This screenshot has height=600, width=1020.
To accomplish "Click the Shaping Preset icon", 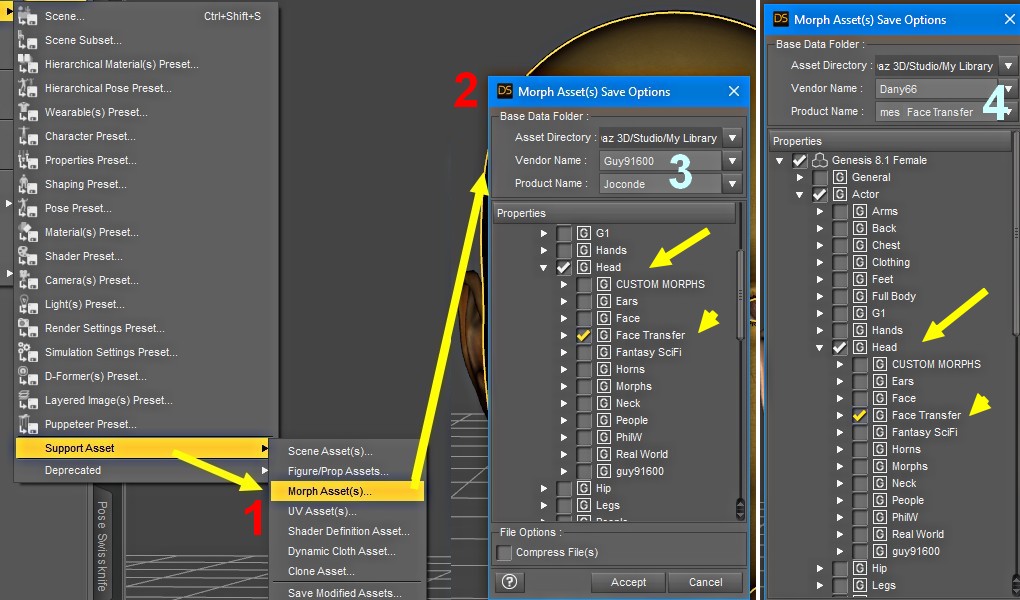I will pos(27,185).
